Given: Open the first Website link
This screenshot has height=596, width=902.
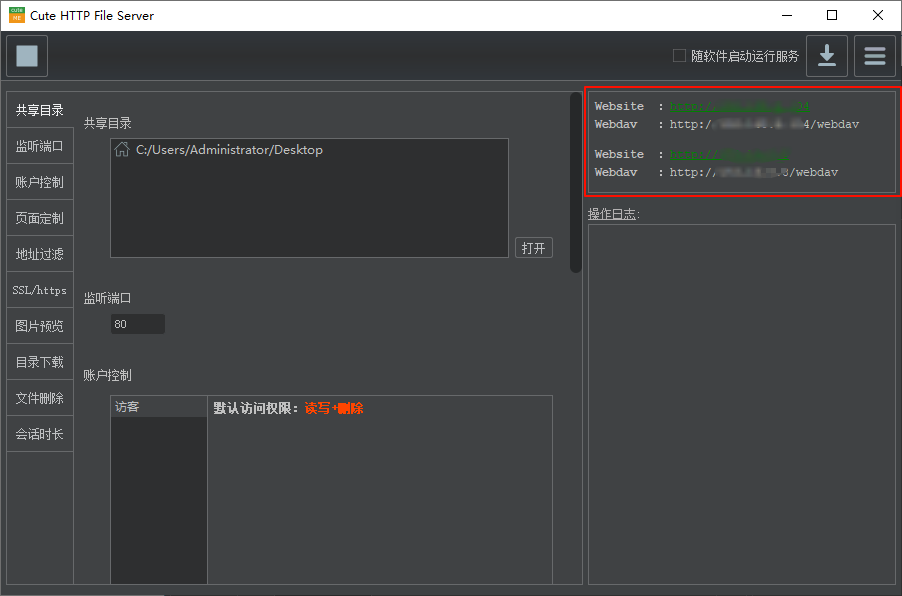Looking at the screenshot, I should coord(739,106).
